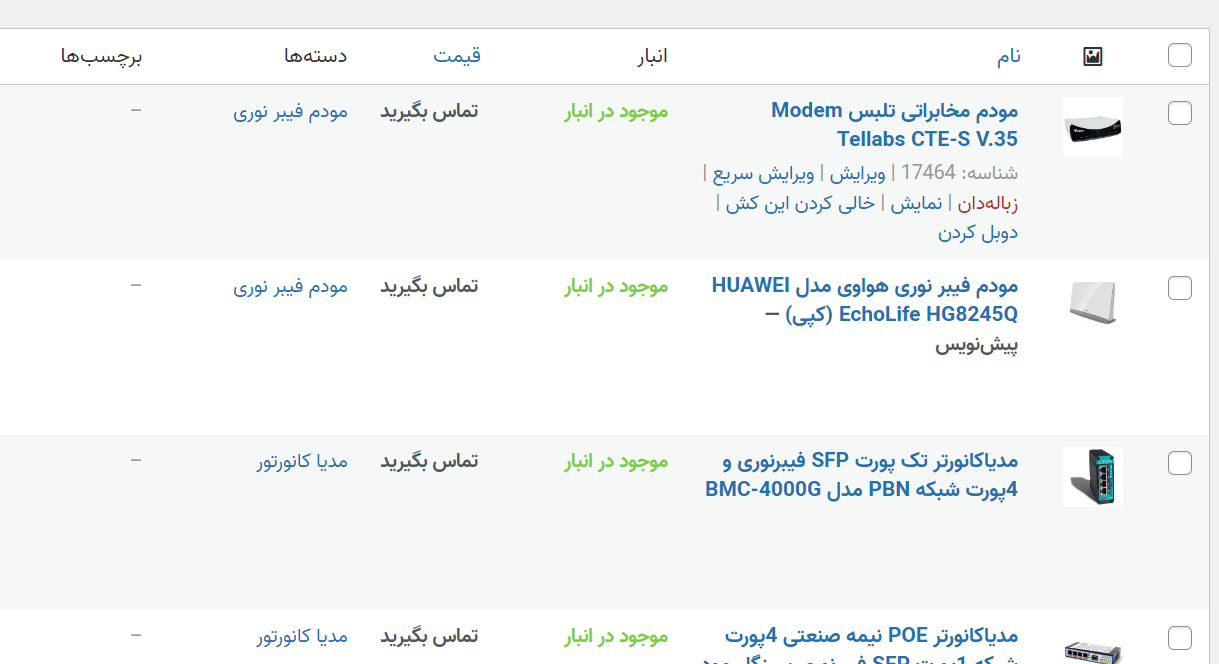Click خالی کردن این کش link
This screenshot has height=664, width=1219.
[800, 203]
